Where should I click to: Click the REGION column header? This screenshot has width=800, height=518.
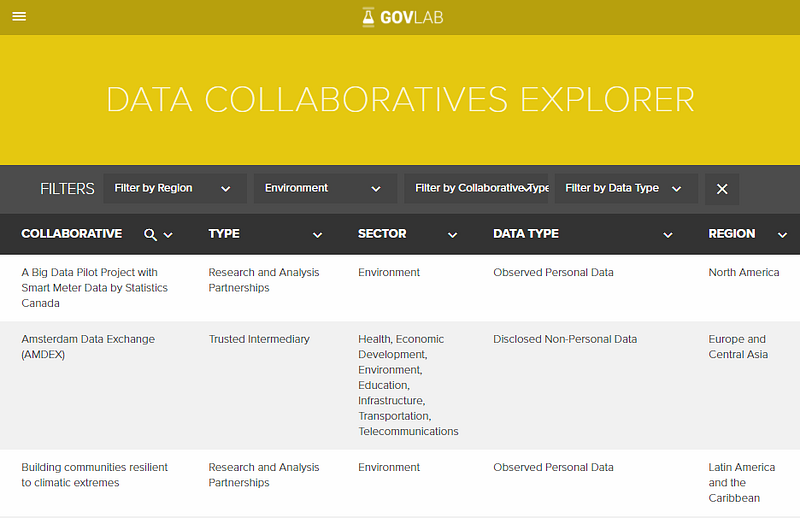coord(732,234)
